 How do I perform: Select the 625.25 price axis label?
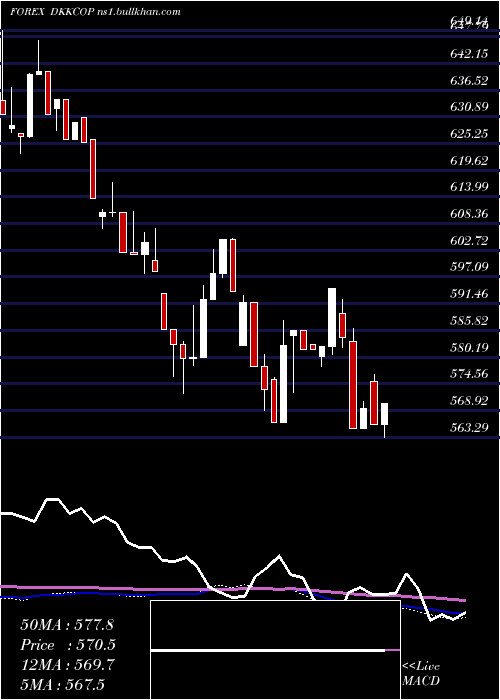pos(469,133)
